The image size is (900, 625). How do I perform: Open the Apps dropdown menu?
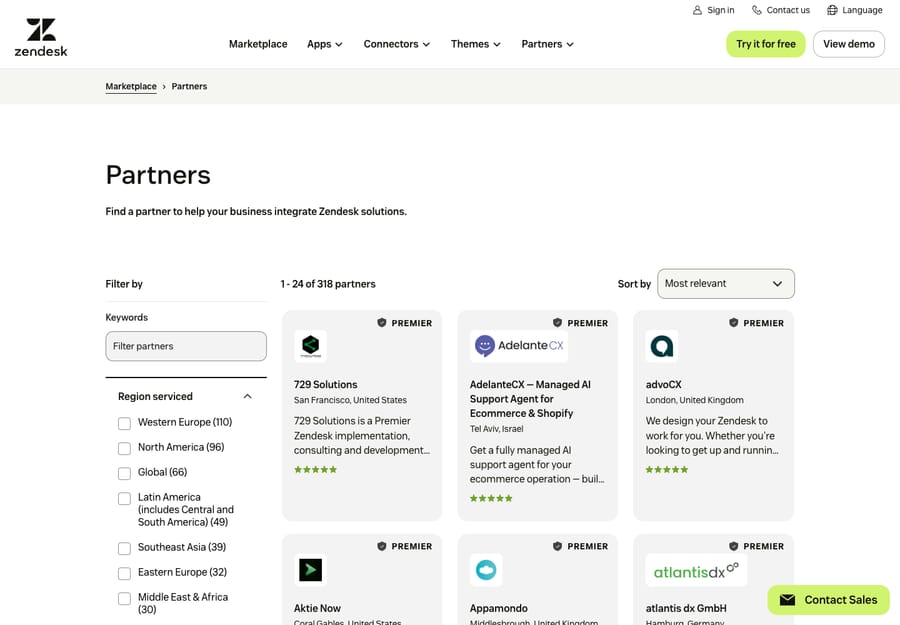click(x=325, y=44)
